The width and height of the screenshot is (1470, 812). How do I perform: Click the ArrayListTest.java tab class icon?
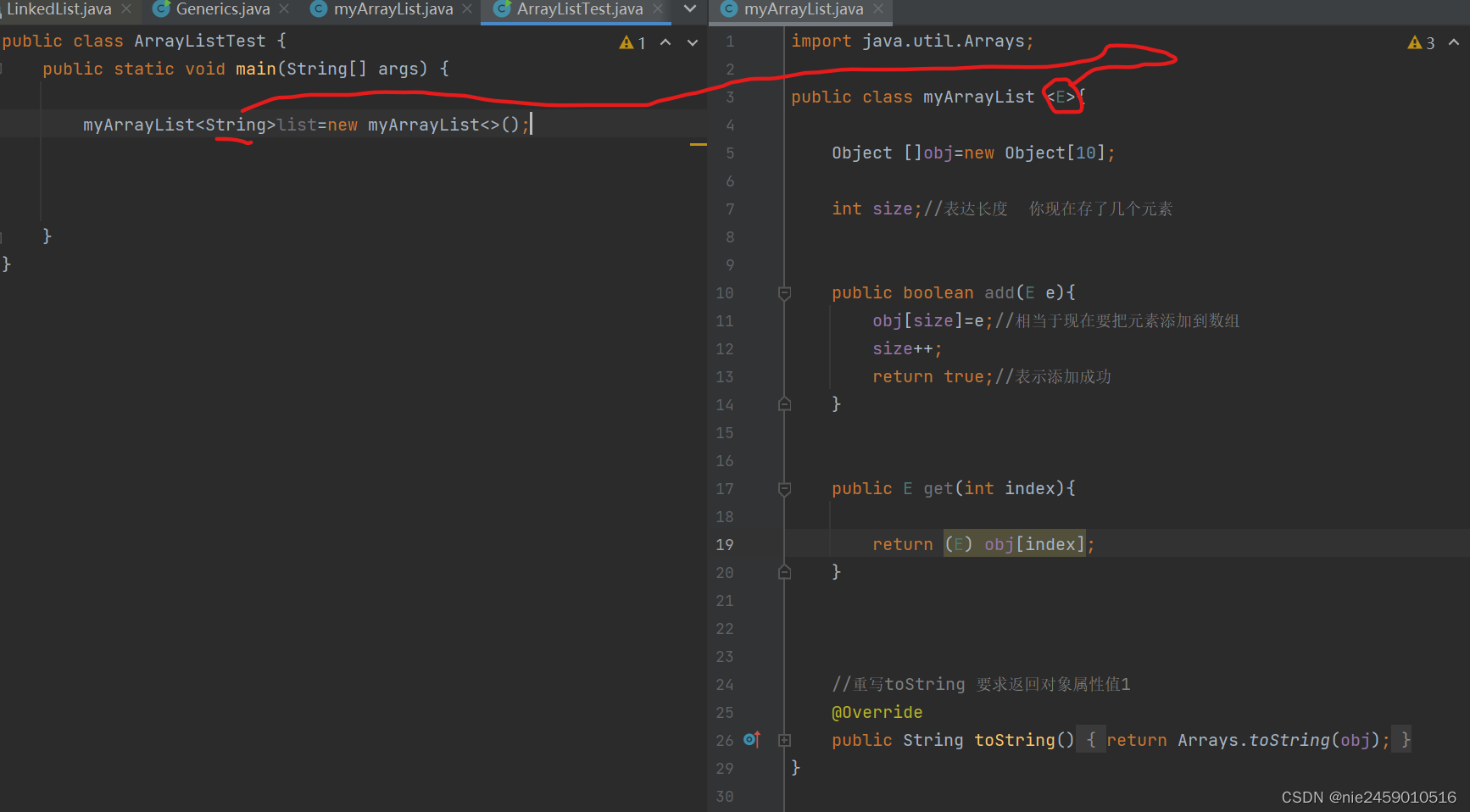[x=502, y=9]
